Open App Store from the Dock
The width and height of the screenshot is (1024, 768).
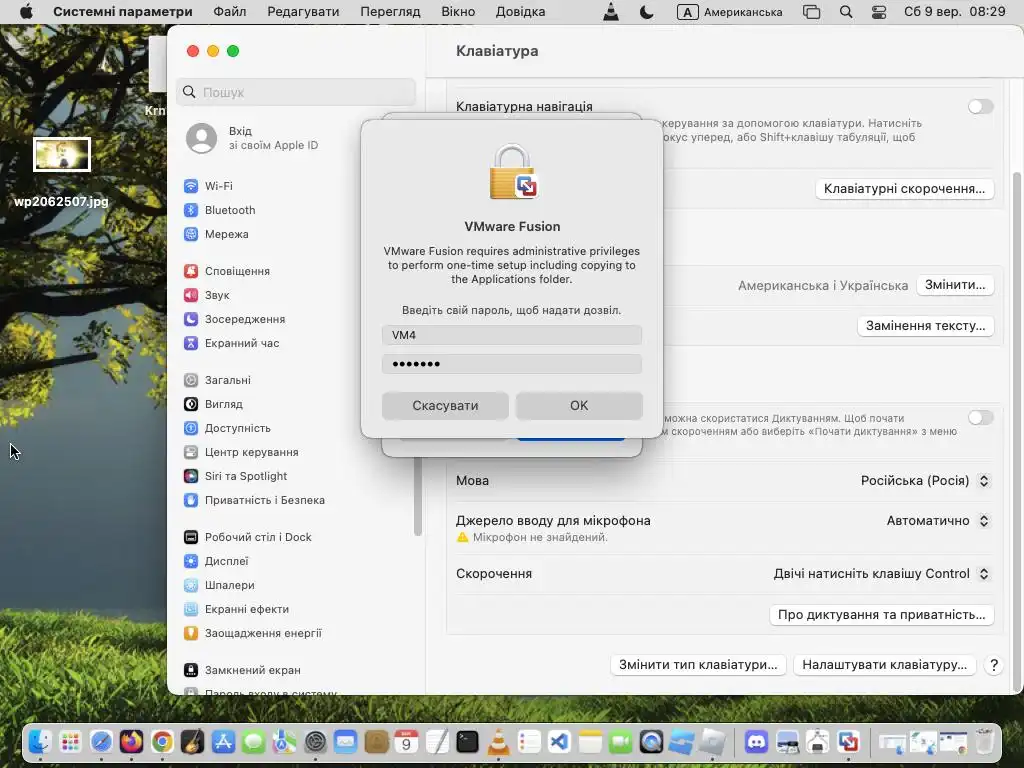(223, 742)
